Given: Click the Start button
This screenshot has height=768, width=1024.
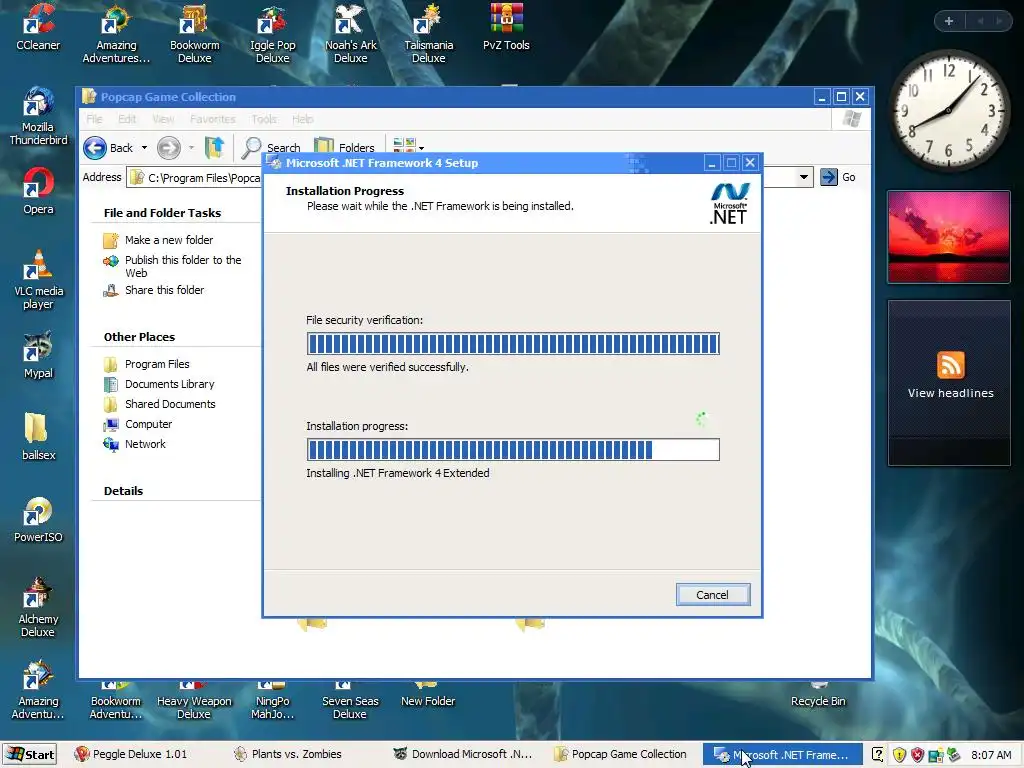Looking at the screenshot, I should 30,754.
